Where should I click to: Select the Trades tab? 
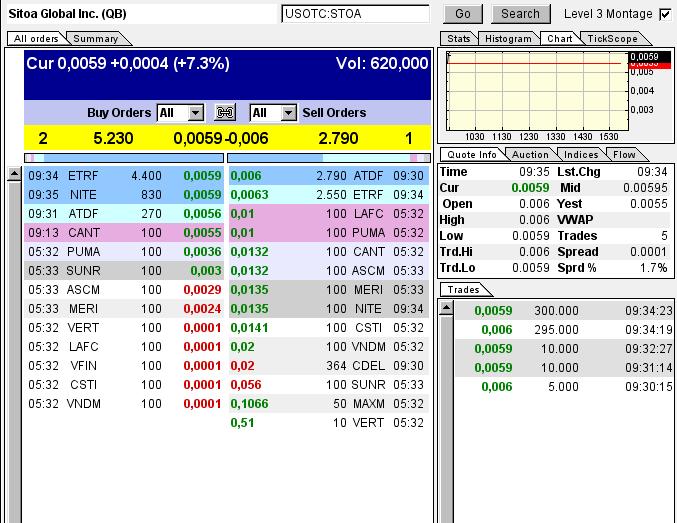coord(463,289)
